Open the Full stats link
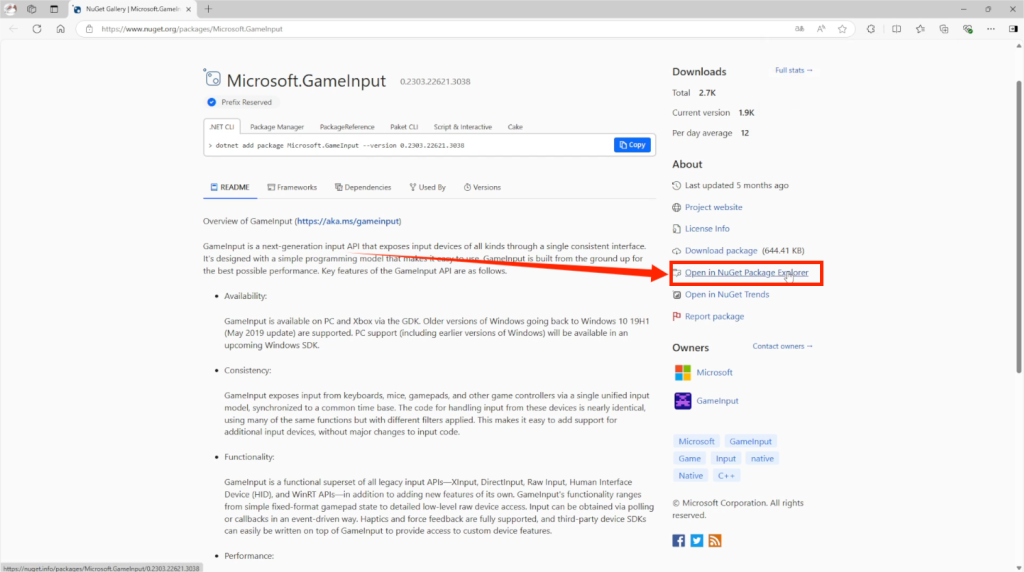The width and height of the screenshot is (1024, 572). 794,71
